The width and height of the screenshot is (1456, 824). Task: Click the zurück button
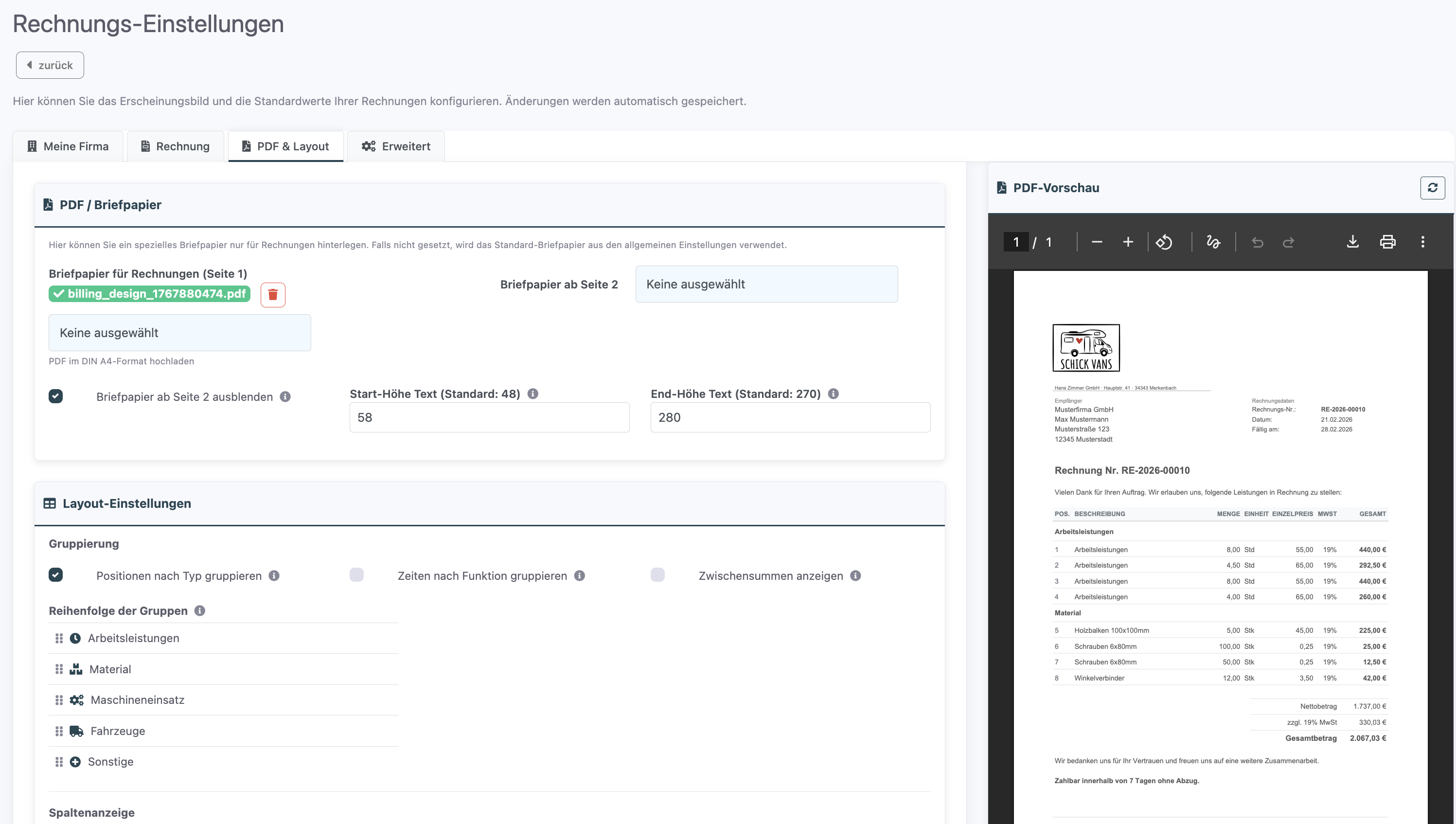tap(50, 65)
